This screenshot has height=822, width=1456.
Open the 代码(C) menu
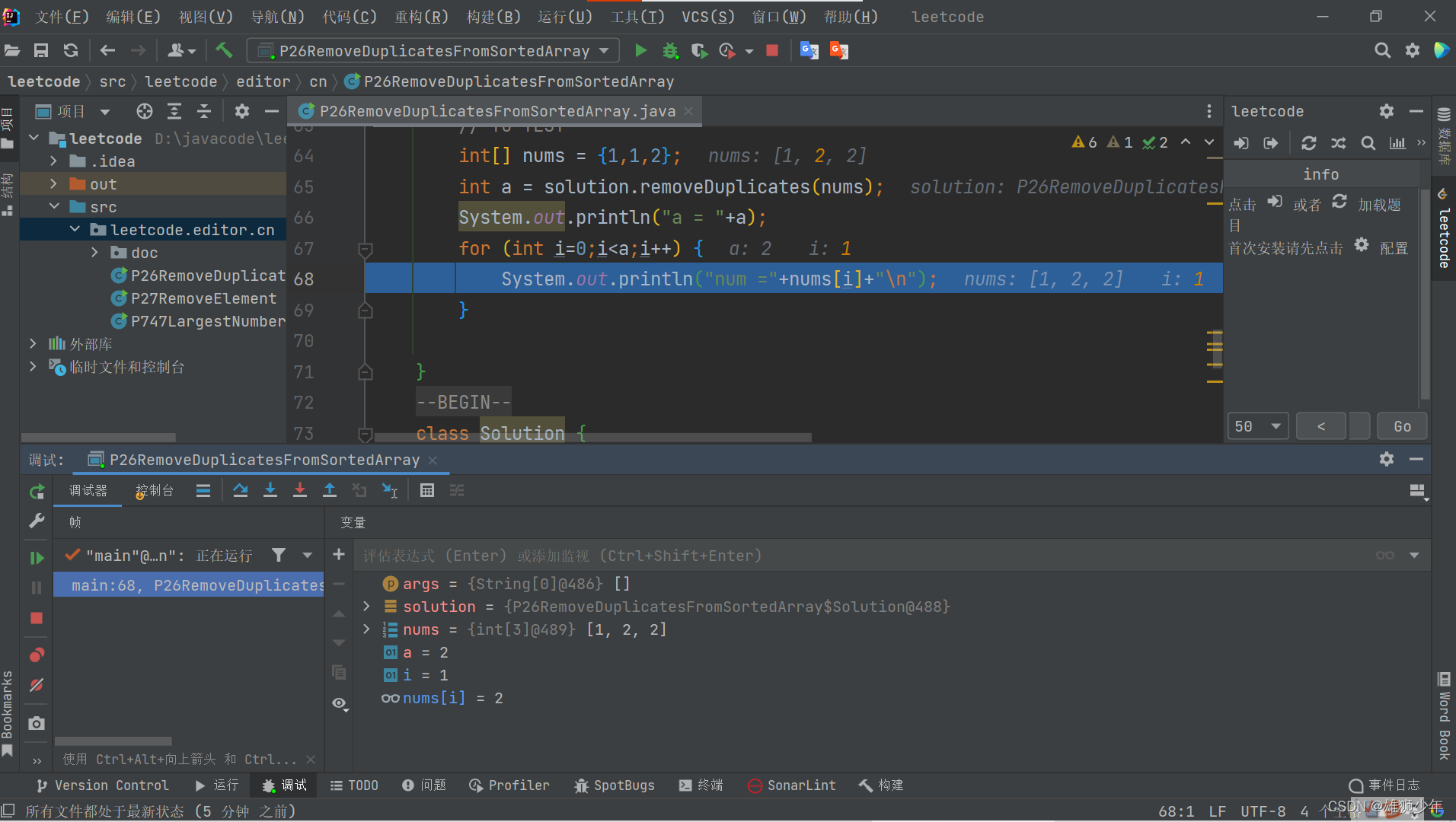point(350,17)
